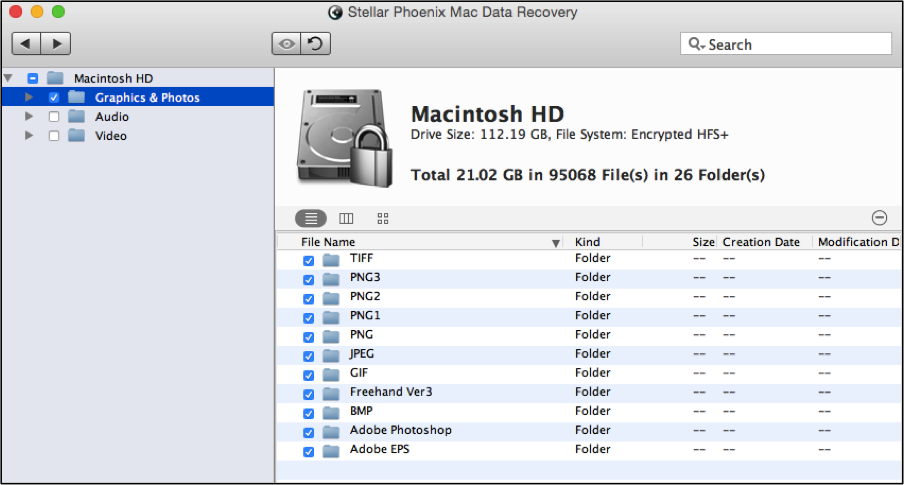Click the File Name sort arrow
Image resolution: width=904 pixels, height=485 pixels.
point(556,243)
